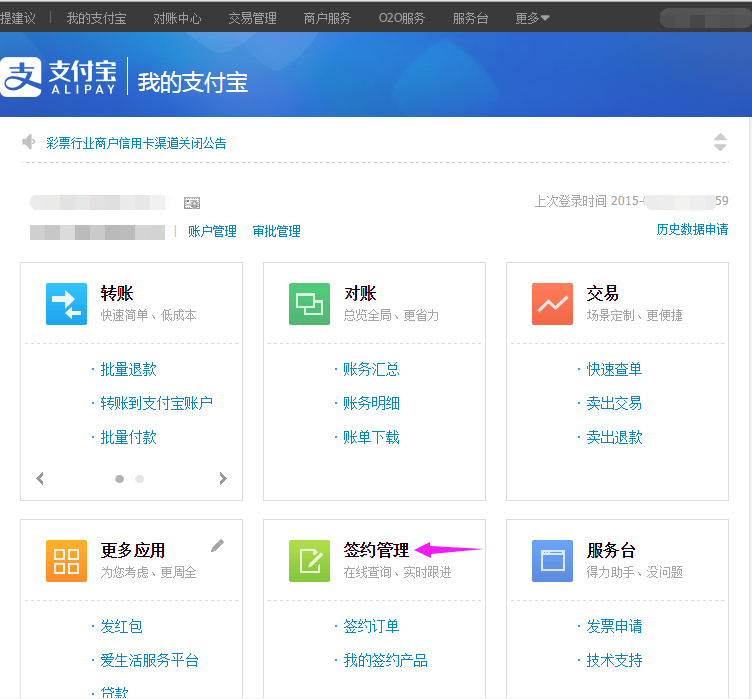
Task: Open 提建议 in top navigation
Action: click(18, 18)
